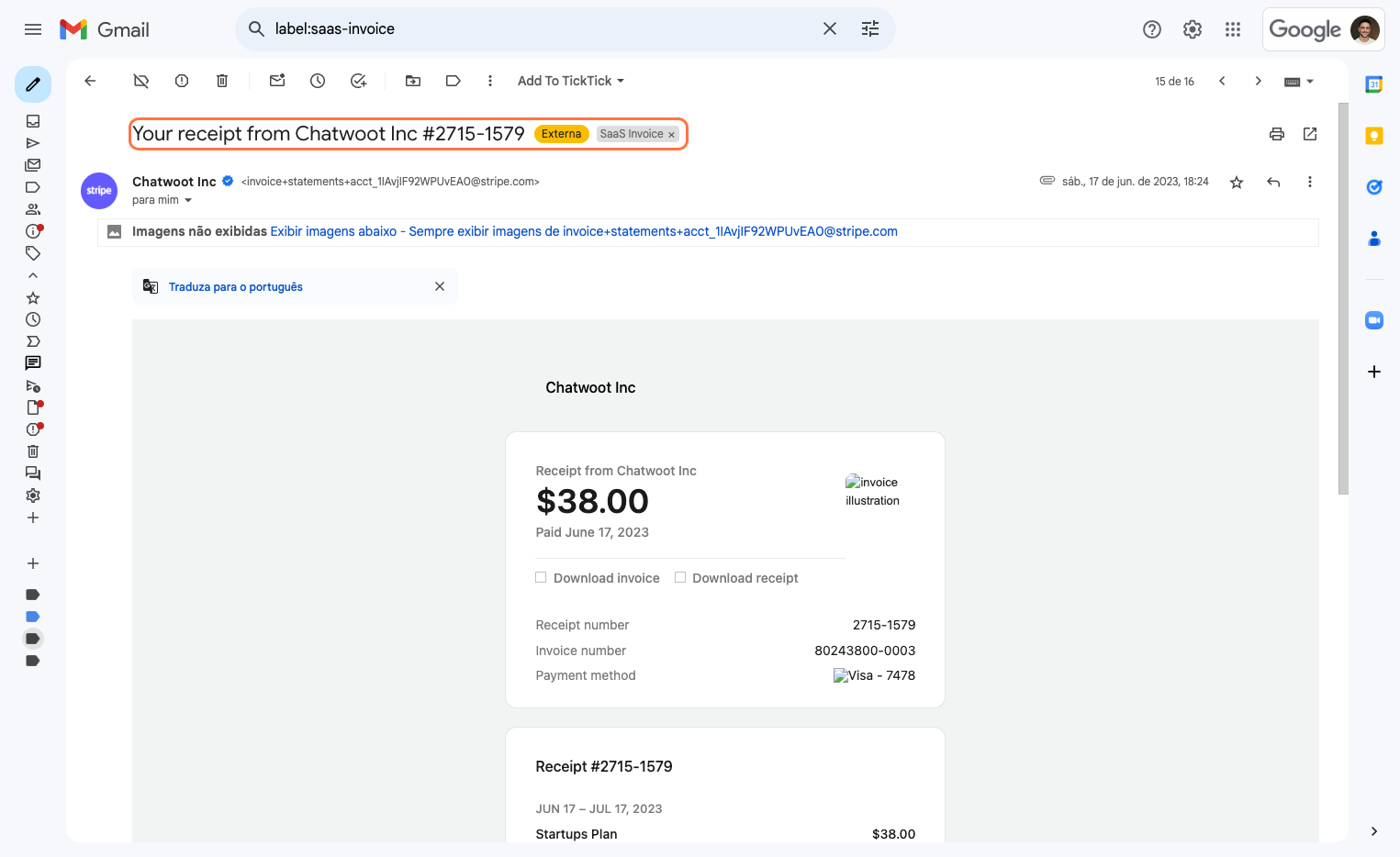The height and width of the screenshot is (857, 1400).
Task: Click Get add-ons plus in side panel
Action: coord(1374,372)
